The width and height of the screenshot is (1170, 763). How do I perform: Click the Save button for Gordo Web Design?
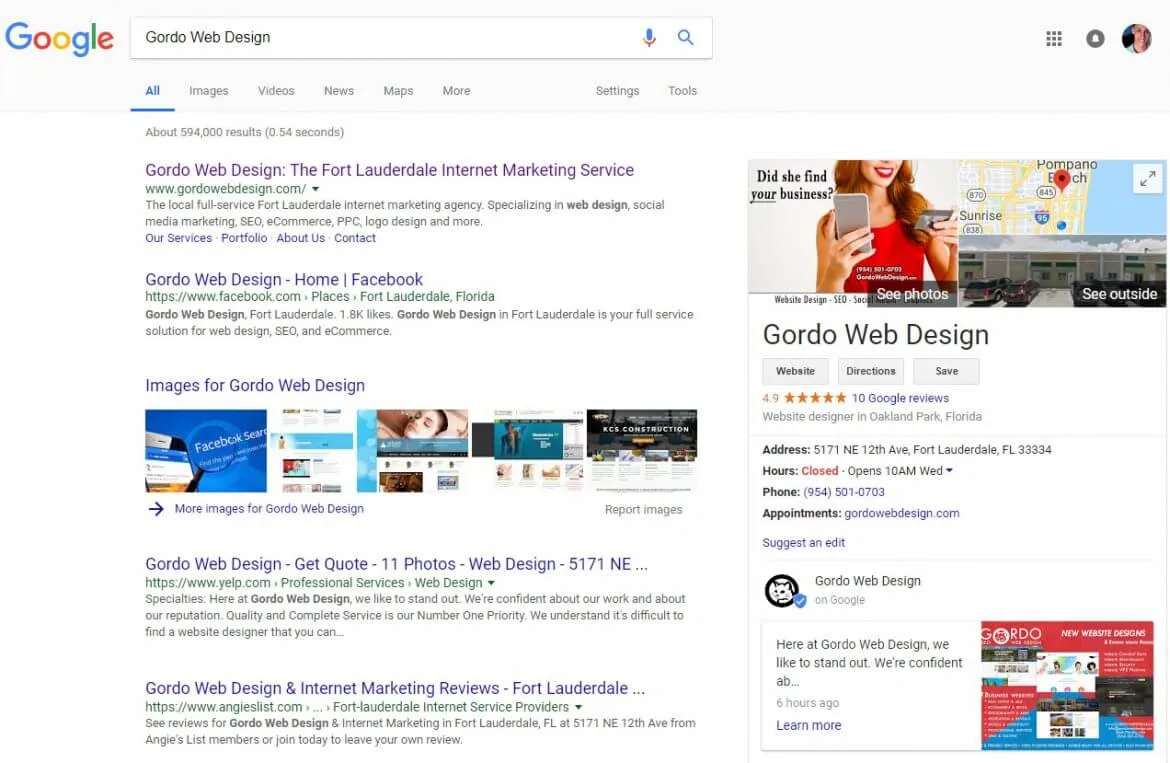tap(946, 371)
